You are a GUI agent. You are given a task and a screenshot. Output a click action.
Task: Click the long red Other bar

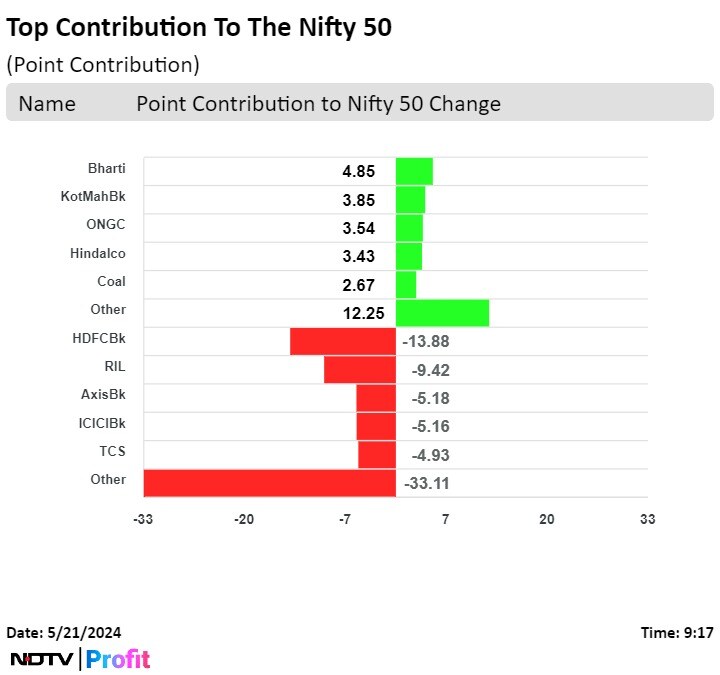(270, 483)
